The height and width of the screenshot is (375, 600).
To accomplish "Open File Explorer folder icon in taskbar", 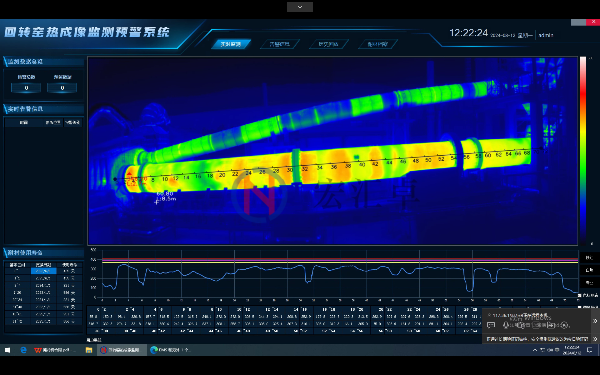I will click(x=89, y=350).
